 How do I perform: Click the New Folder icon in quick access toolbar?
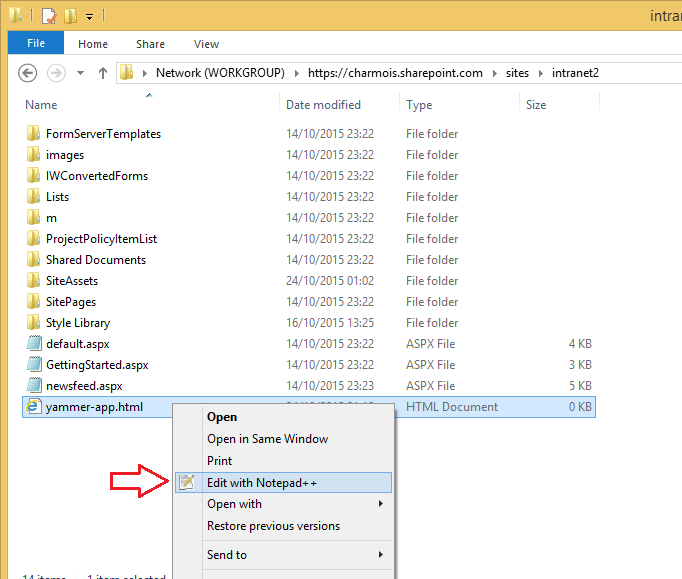tap(70, 17)
